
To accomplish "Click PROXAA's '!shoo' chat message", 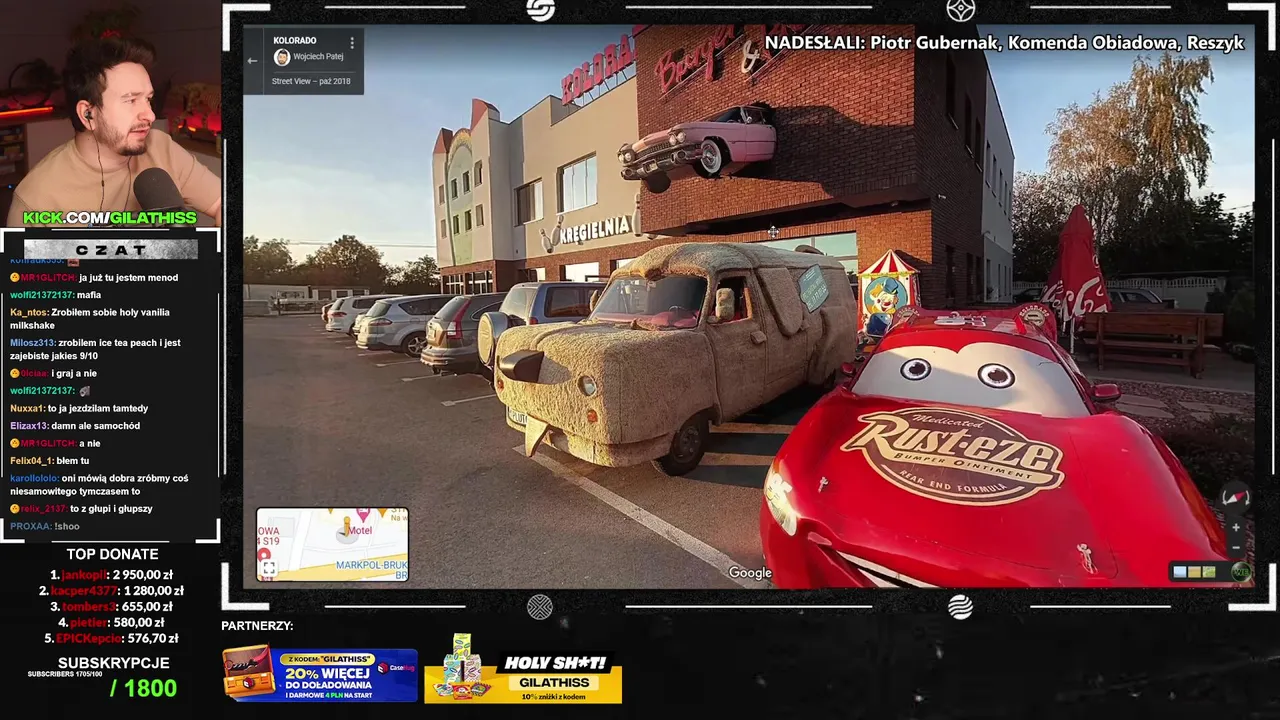I will [45, 526].
